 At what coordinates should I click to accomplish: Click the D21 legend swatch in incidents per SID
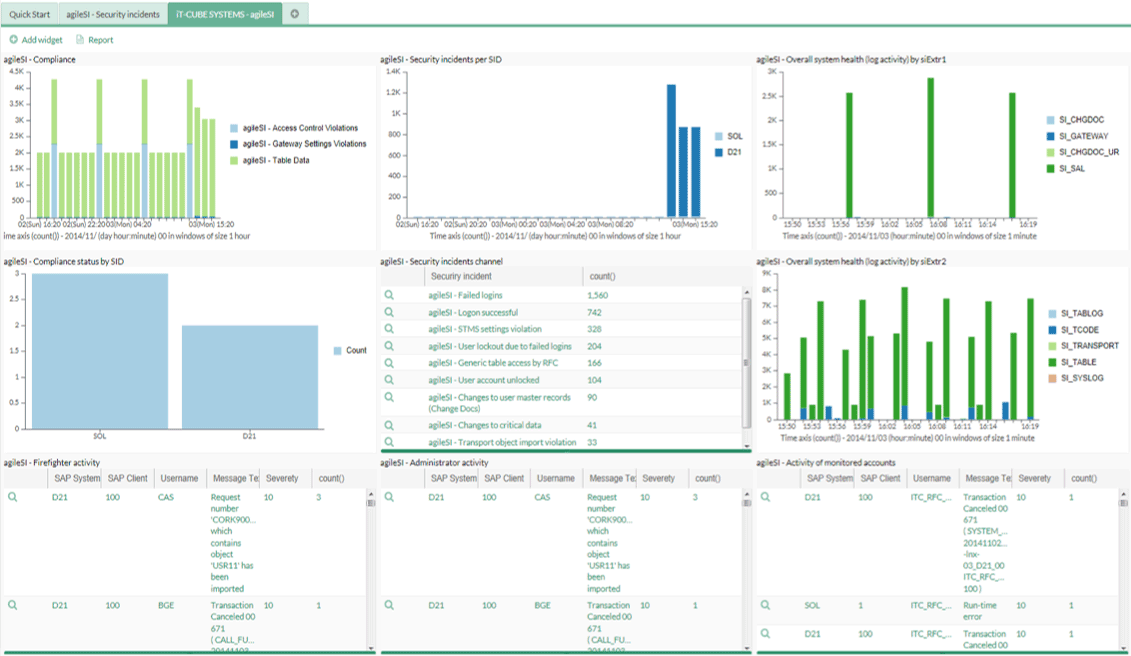pyautogui.click(x=720, y=152)
